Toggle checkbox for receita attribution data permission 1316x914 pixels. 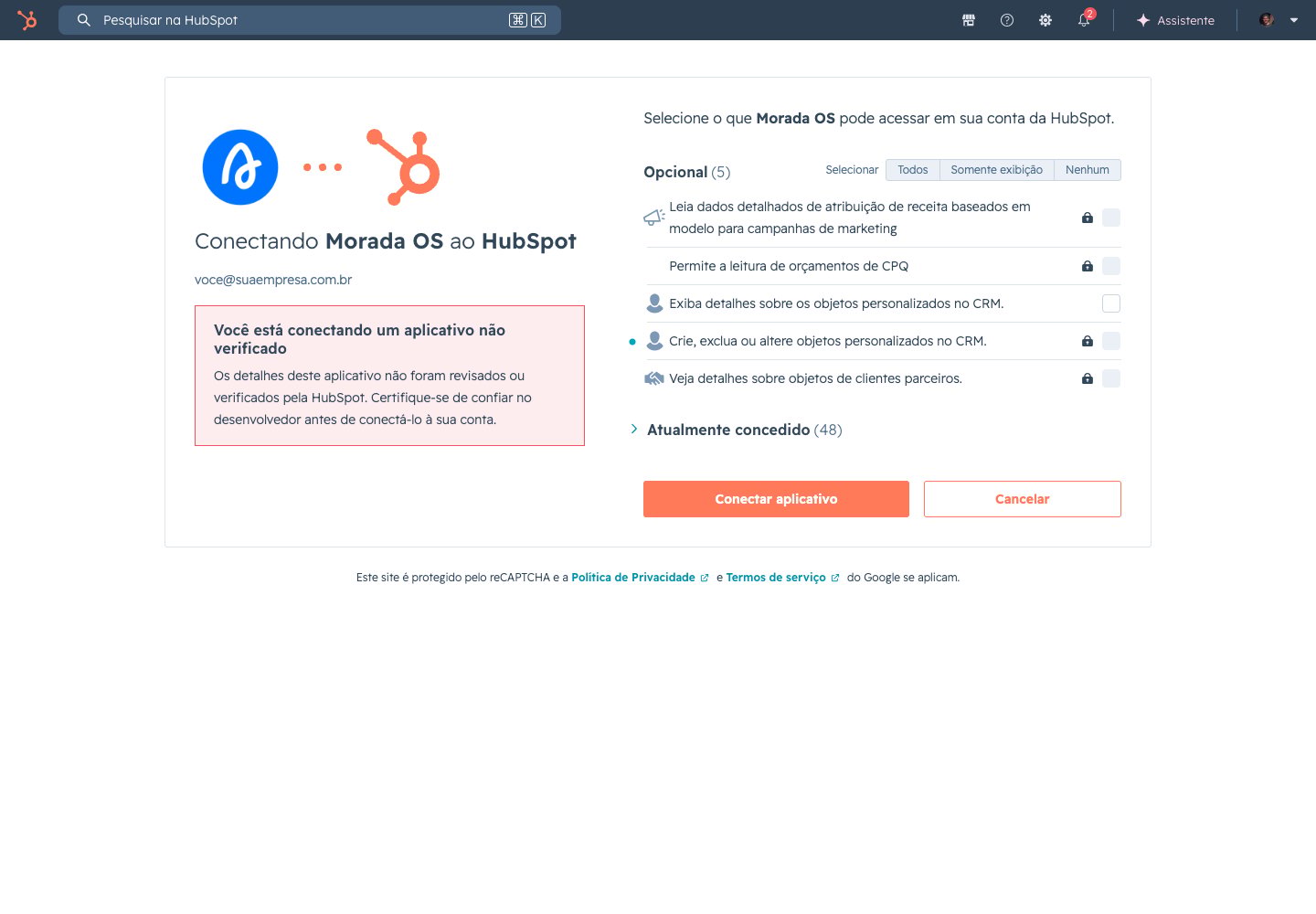point(1111,218)
